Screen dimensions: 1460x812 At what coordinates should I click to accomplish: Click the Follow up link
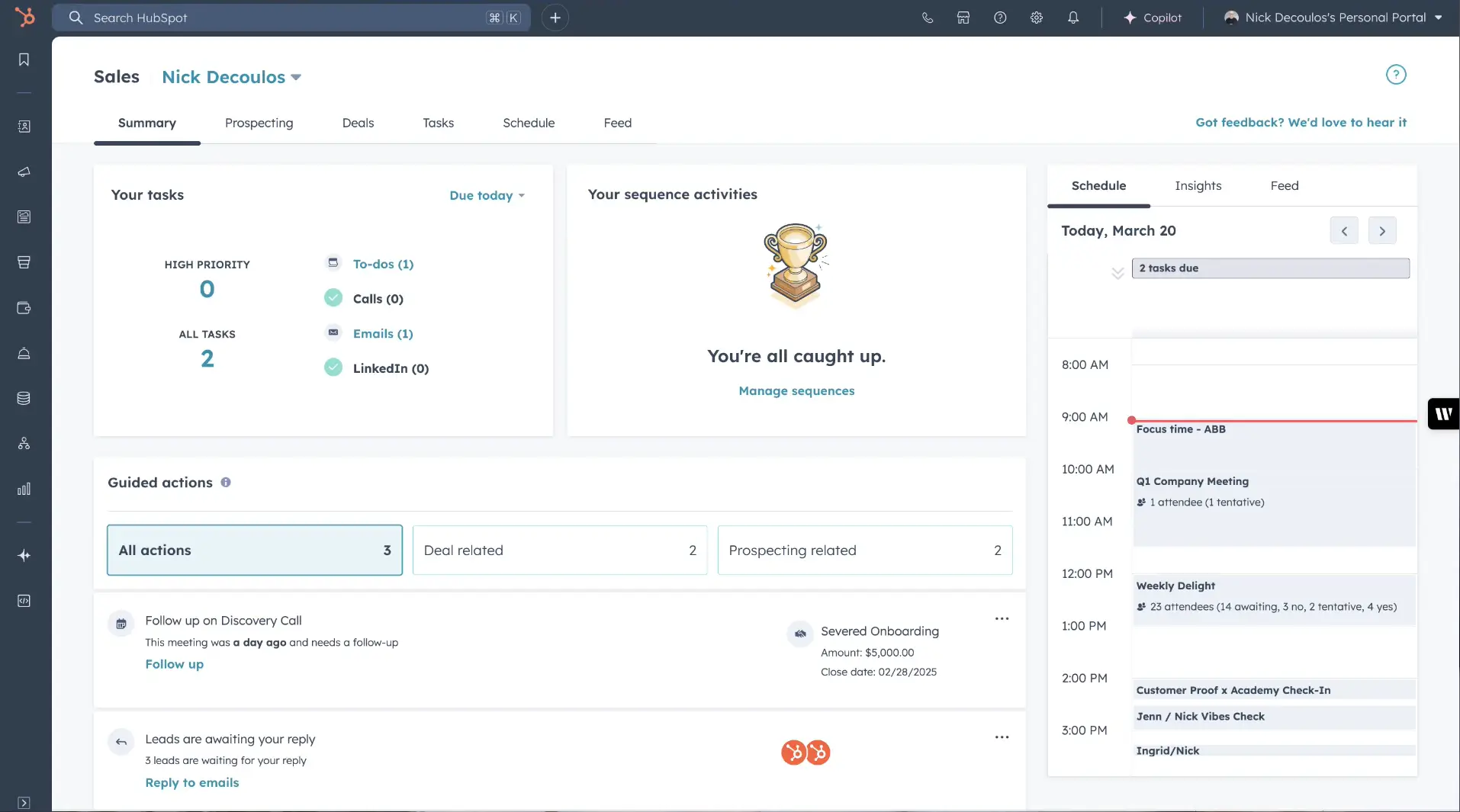pos(174,664)
